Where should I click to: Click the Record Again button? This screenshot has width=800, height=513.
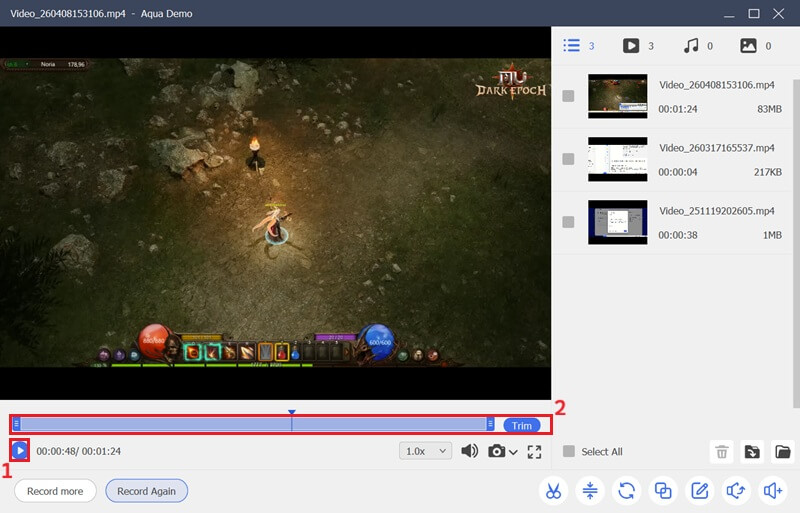pos(146,491)
